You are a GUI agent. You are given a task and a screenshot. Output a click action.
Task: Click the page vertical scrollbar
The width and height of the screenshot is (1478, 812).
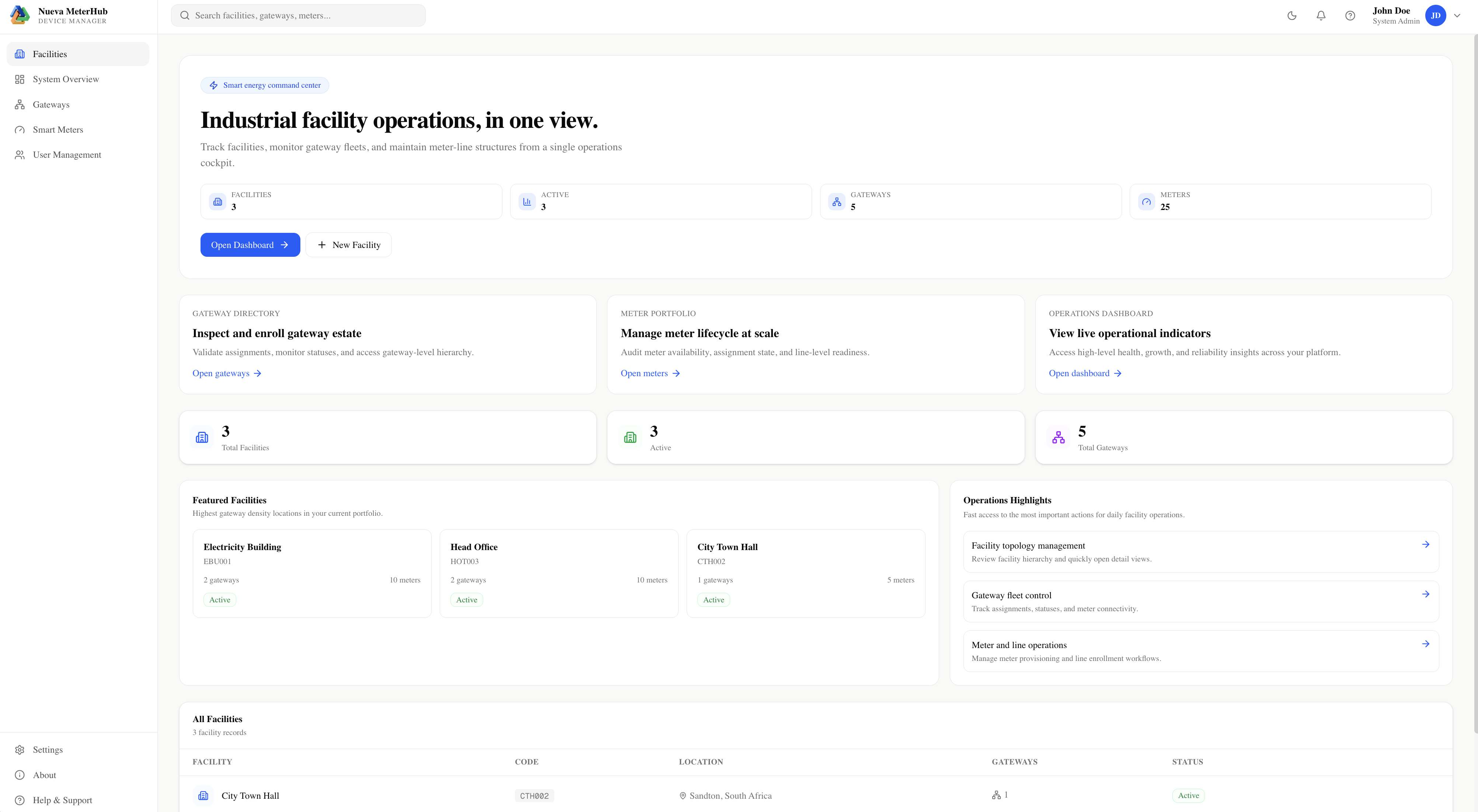pos(1475,384)
